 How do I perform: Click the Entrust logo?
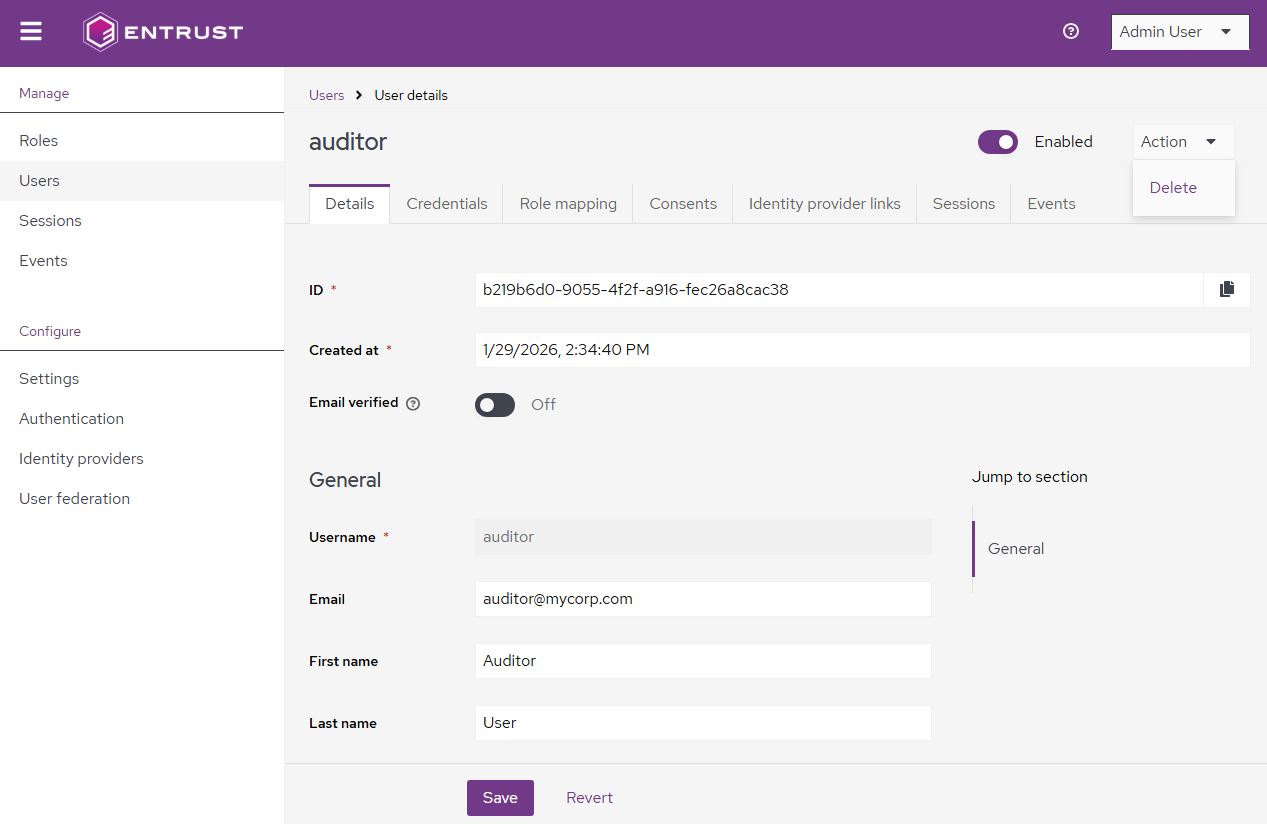tap(163, 32)
